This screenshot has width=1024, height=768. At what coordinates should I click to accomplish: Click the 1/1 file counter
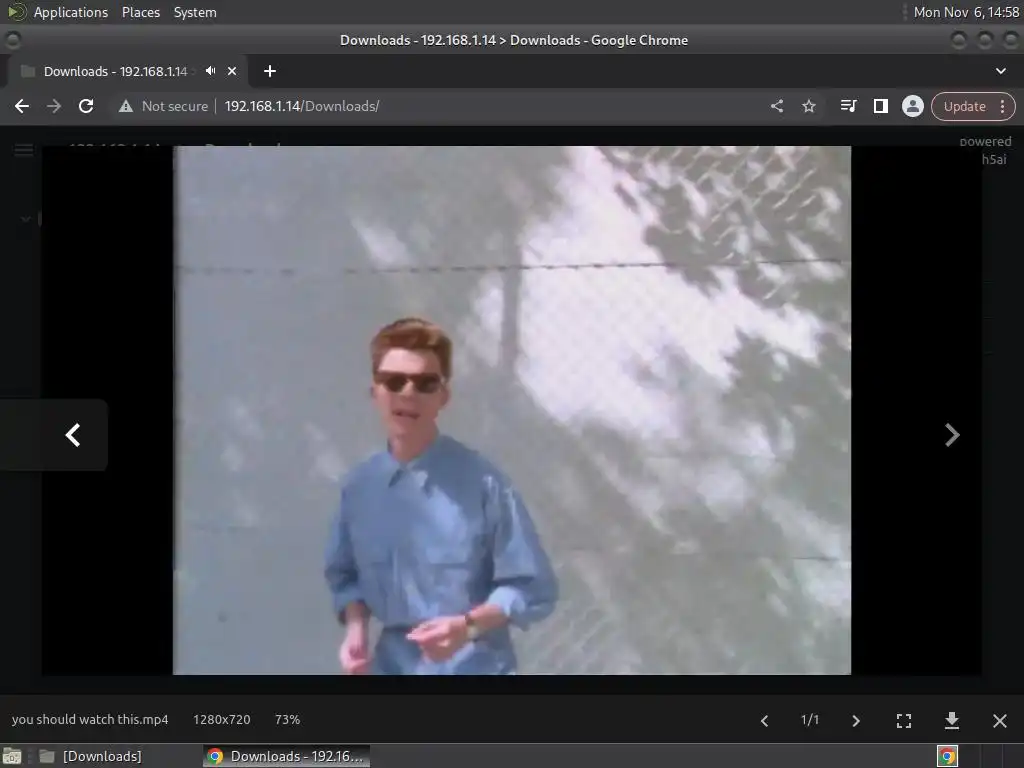[810, 720]
